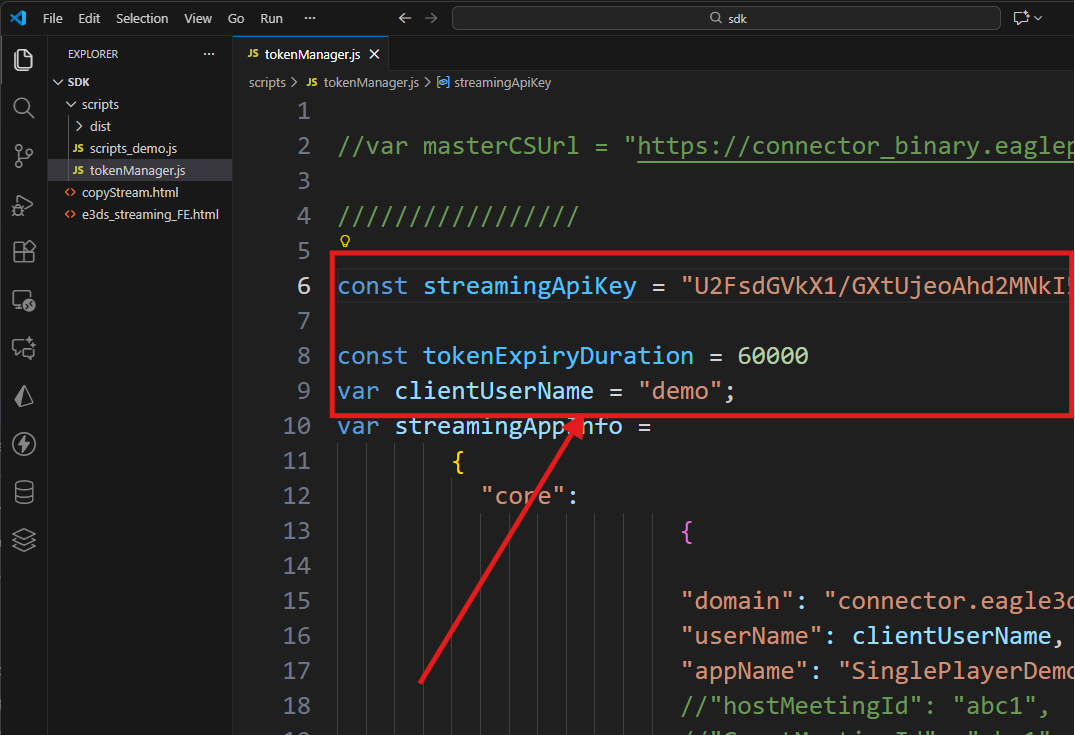This screenshot has height=735, width=1075.
Task: Open the Source Control view
Action: 24,155
